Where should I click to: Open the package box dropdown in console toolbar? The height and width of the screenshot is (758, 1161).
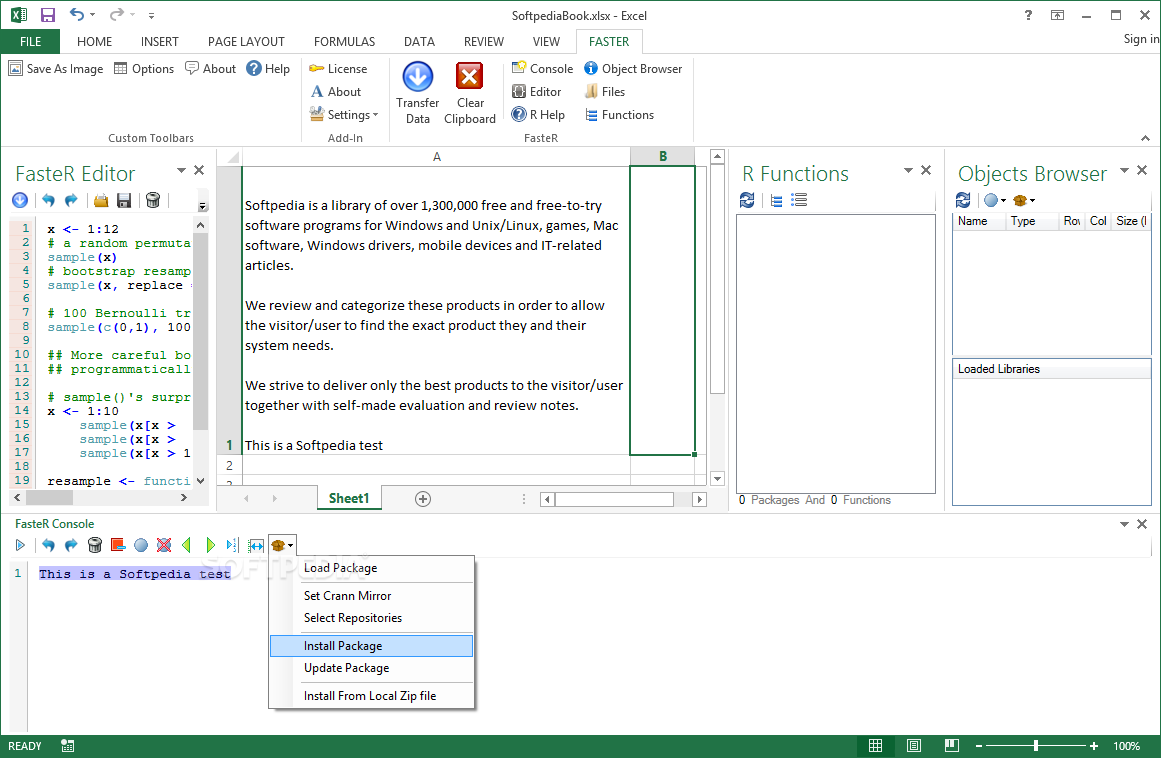tap(282, 546)
